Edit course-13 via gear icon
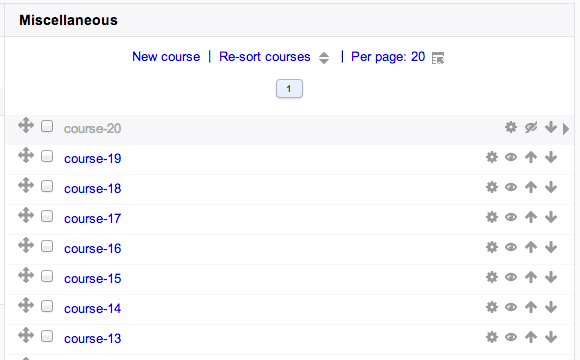Screen dimensions: 580x360 pyautogui.click(x=492, y=337)
